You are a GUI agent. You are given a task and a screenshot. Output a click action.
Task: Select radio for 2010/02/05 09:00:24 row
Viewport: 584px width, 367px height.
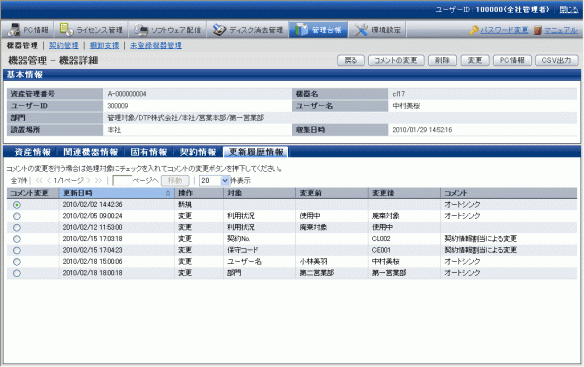[x=17, y=216]
